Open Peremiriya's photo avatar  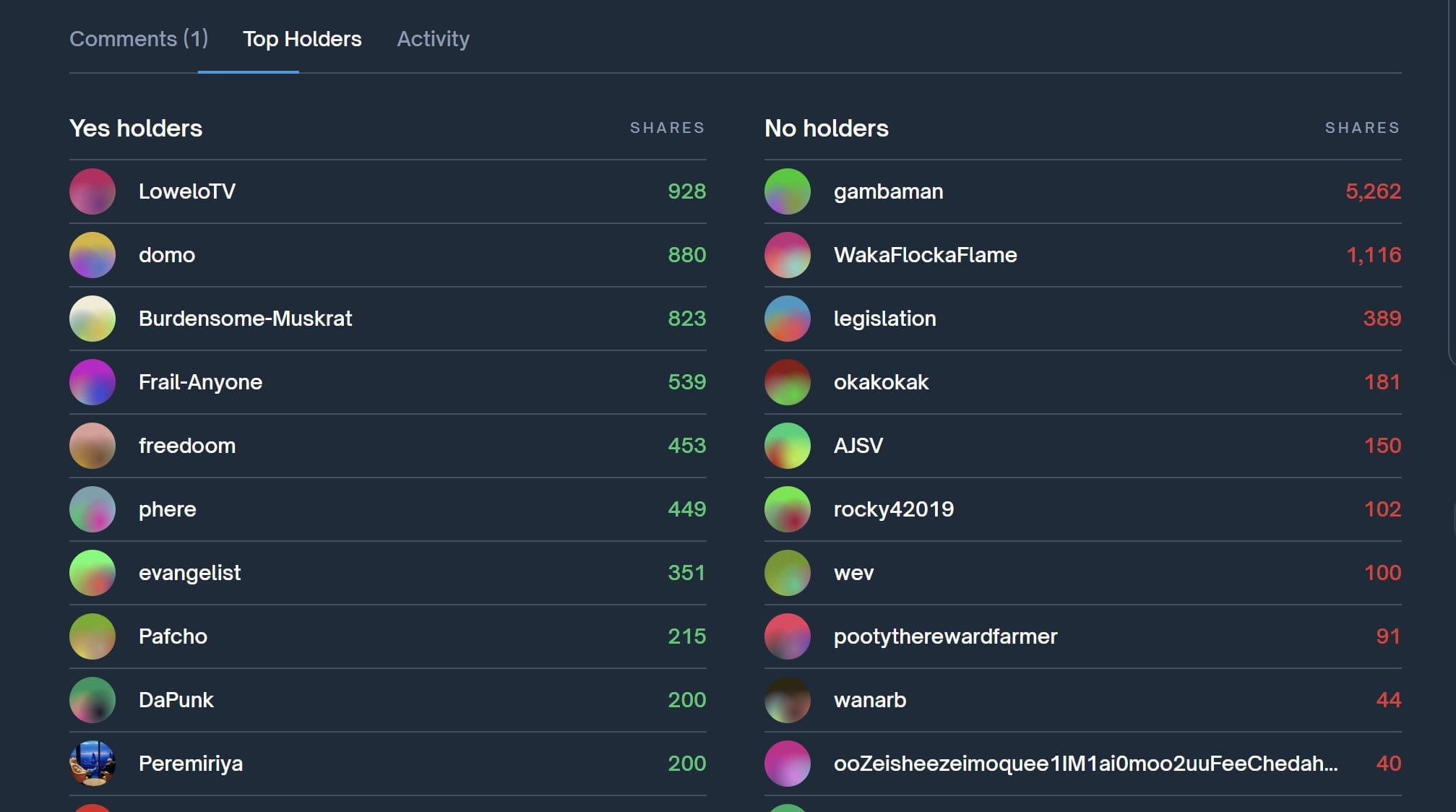coord(92,764)
